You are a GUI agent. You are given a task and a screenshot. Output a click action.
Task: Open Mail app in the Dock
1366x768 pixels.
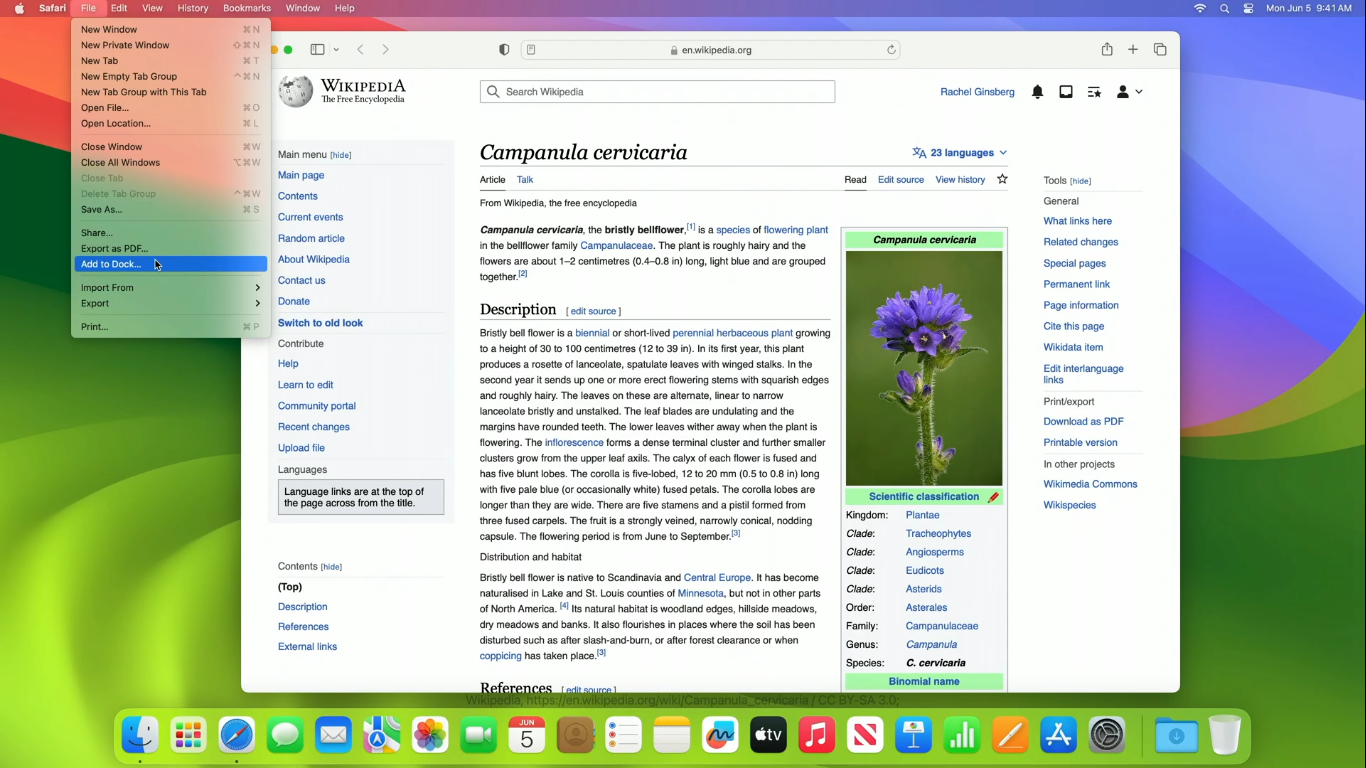(333, 736)
